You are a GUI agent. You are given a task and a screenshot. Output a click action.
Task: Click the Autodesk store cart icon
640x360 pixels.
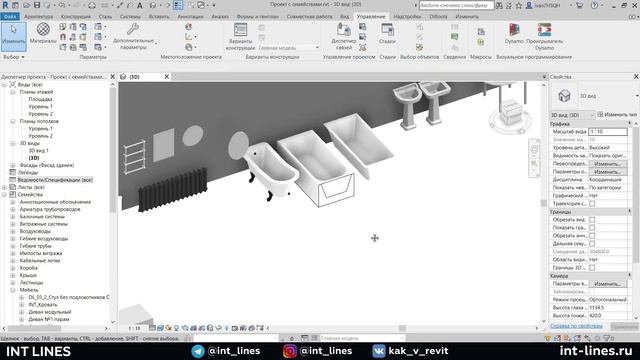(579, 5)
